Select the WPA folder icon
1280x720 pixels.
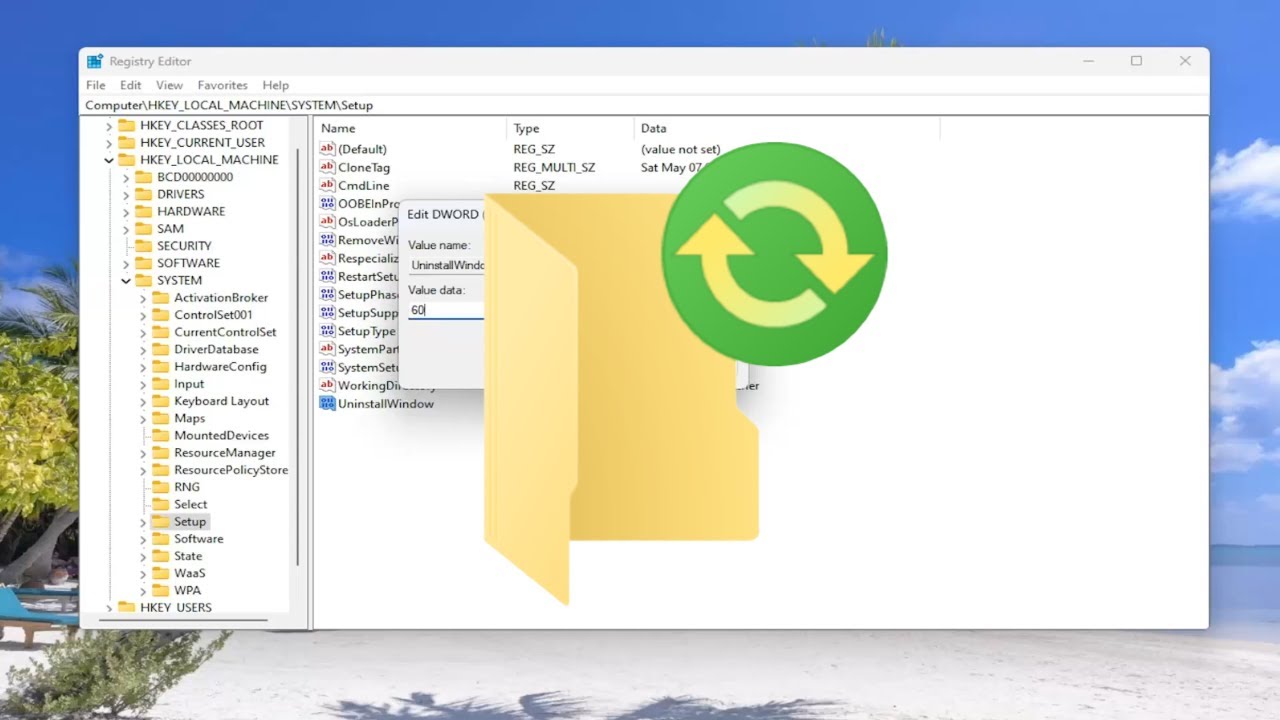160,590
